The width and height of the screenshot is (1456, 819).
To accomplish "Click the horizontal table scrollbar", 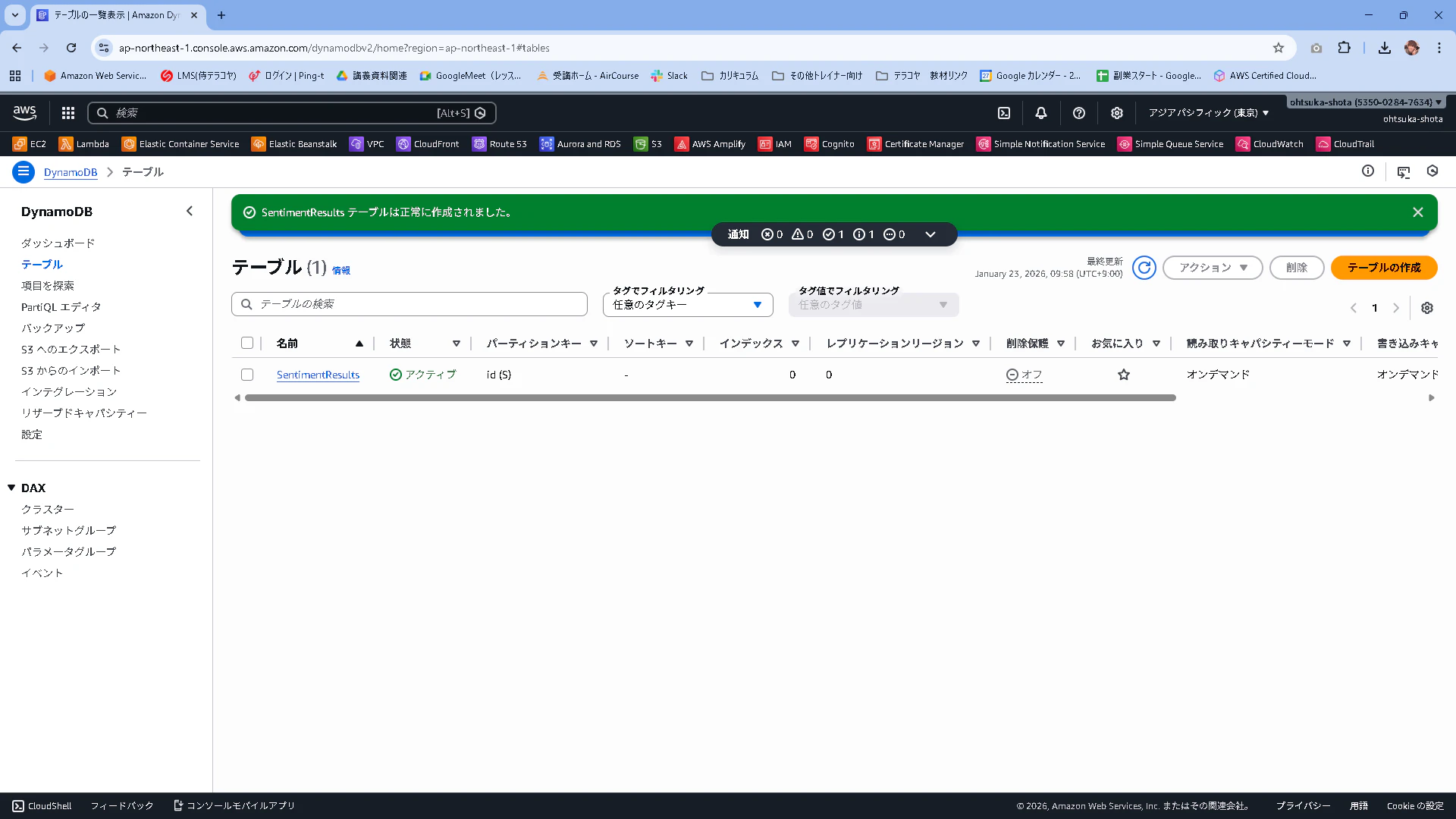I will (711, 398).
